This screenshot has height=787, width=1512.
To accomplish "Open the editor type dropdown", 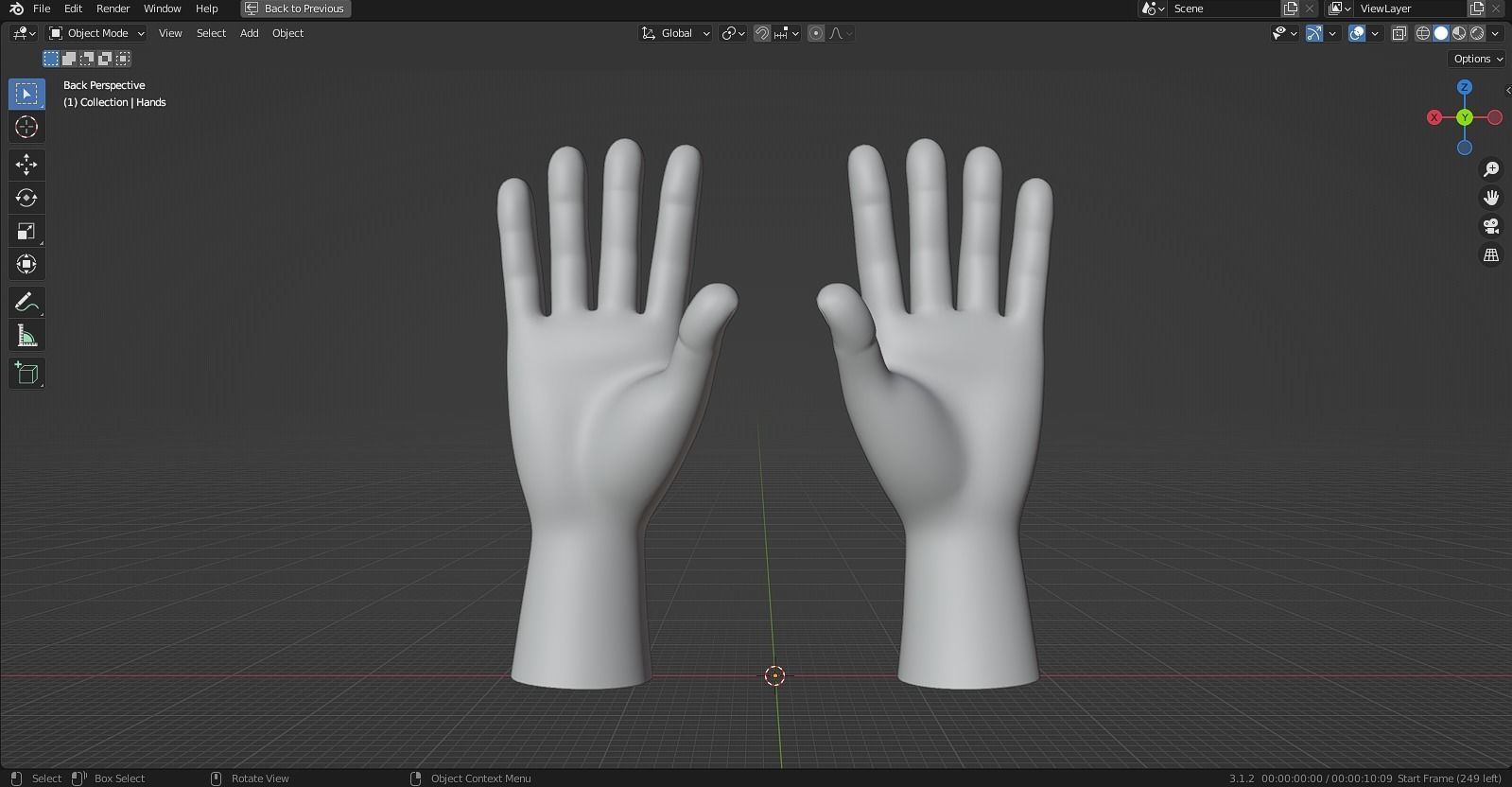I will pyautogui.click(x=24, y=33).
